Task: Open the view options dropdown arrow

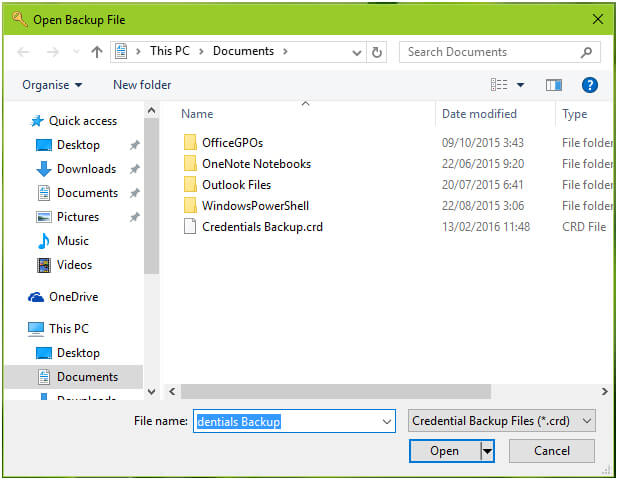Action: coord(520,85)
